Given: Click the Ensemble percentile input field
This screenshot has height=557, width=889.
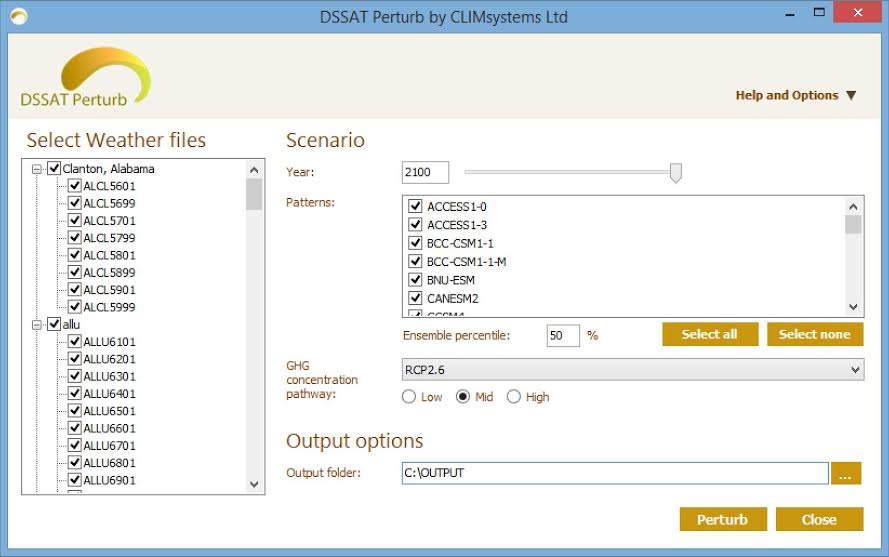Looking at the screenshot, I should (563, 336).
